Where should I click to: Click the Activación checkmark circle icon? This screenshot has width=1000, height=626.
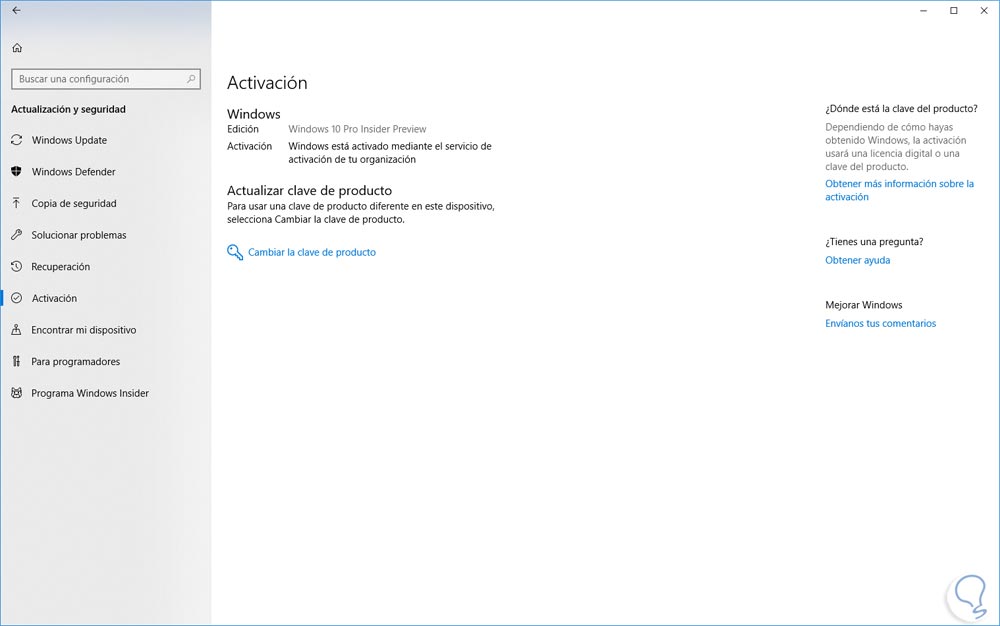point(17,298)
